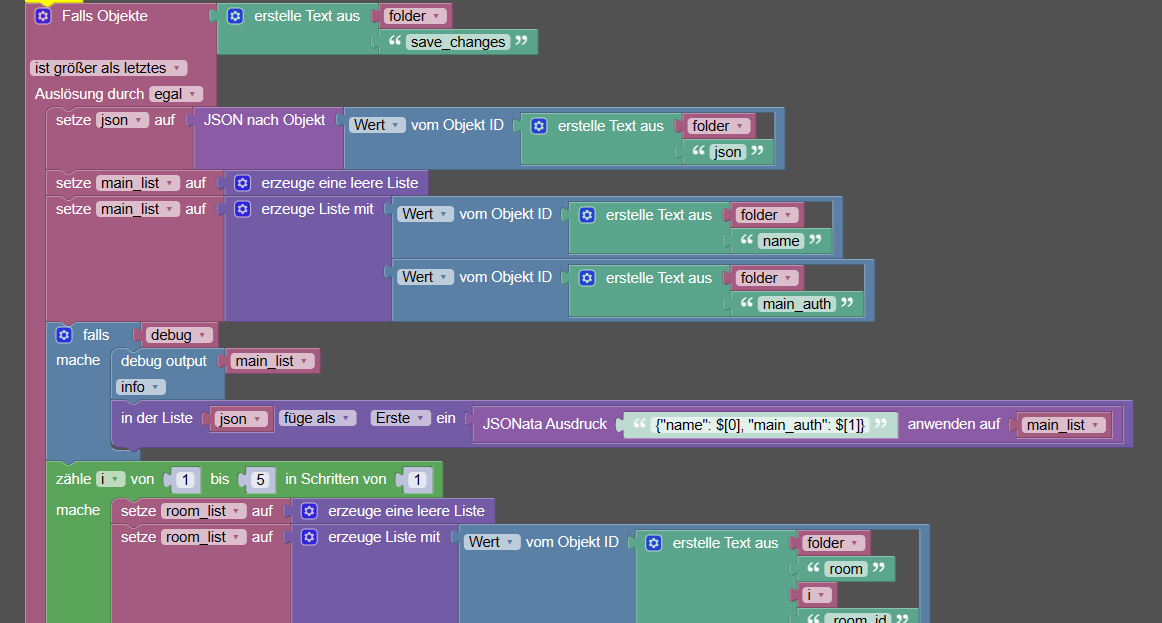The height and width of the screenshot is (623, 1162).
Task: Open main_list dropdown beside 'erzeuge eine leere Liste'
Action: [138, 183]
